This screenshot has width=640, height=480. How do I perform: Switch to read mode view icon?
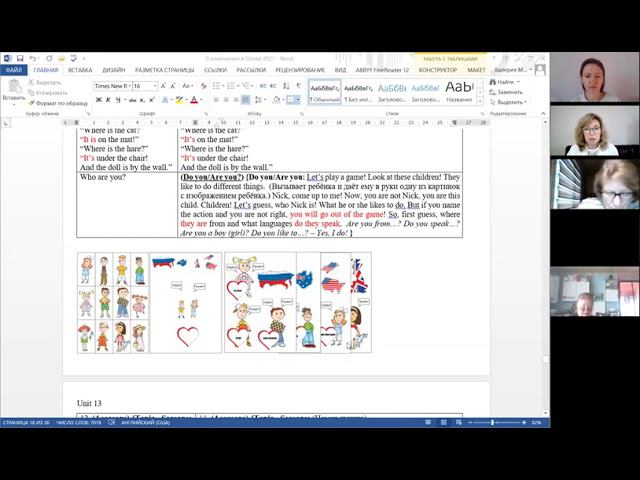click(428, 422)
